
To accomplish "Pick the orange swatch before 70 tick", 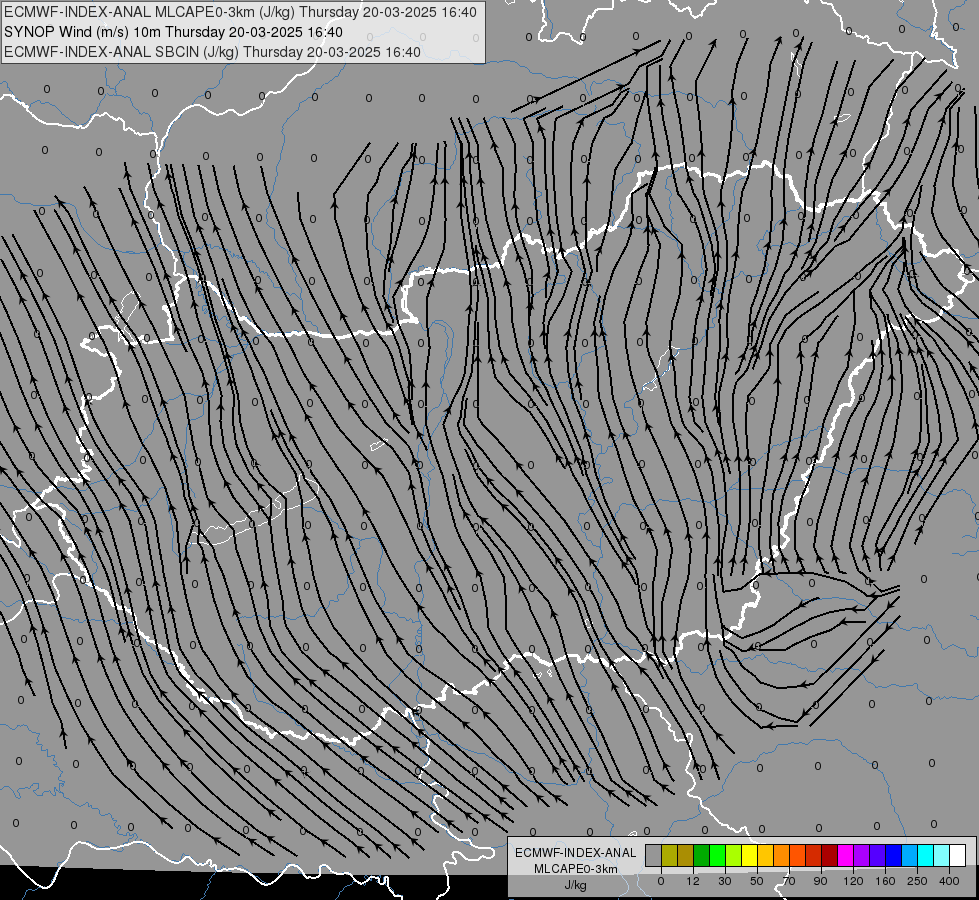I will (782, 855).
